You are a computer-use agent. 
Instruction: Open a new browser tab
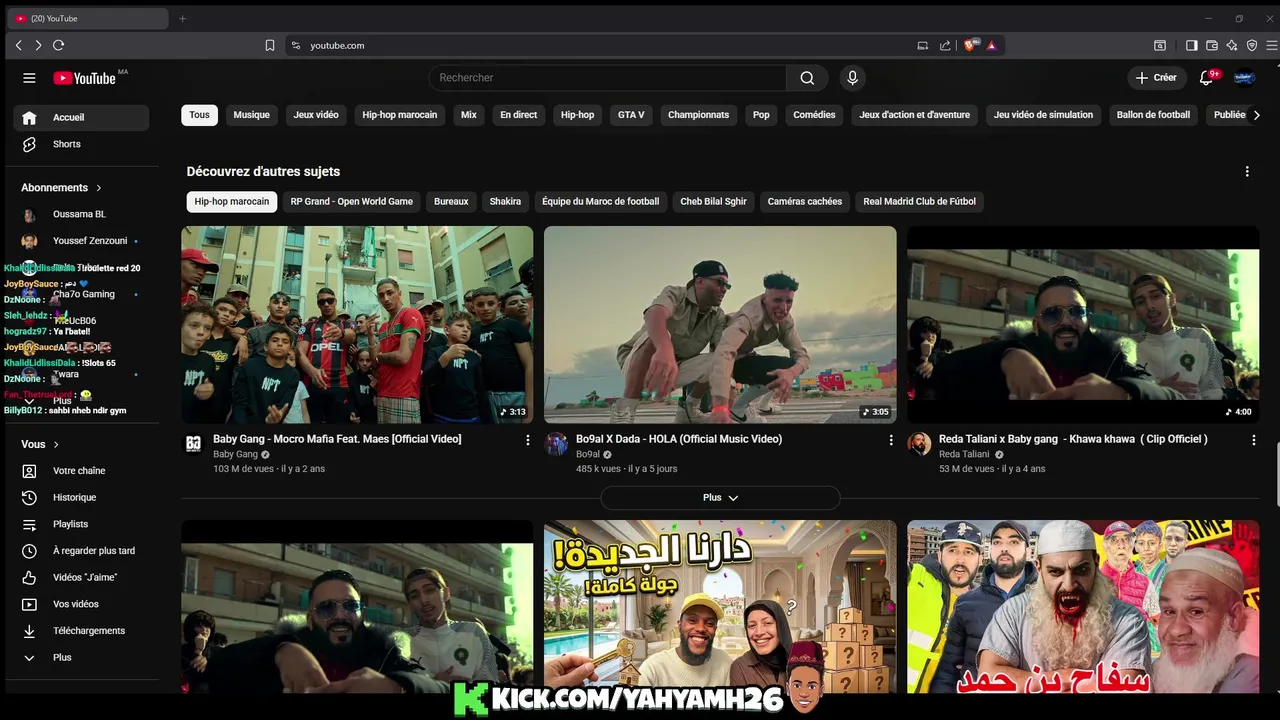click(182, 18)
